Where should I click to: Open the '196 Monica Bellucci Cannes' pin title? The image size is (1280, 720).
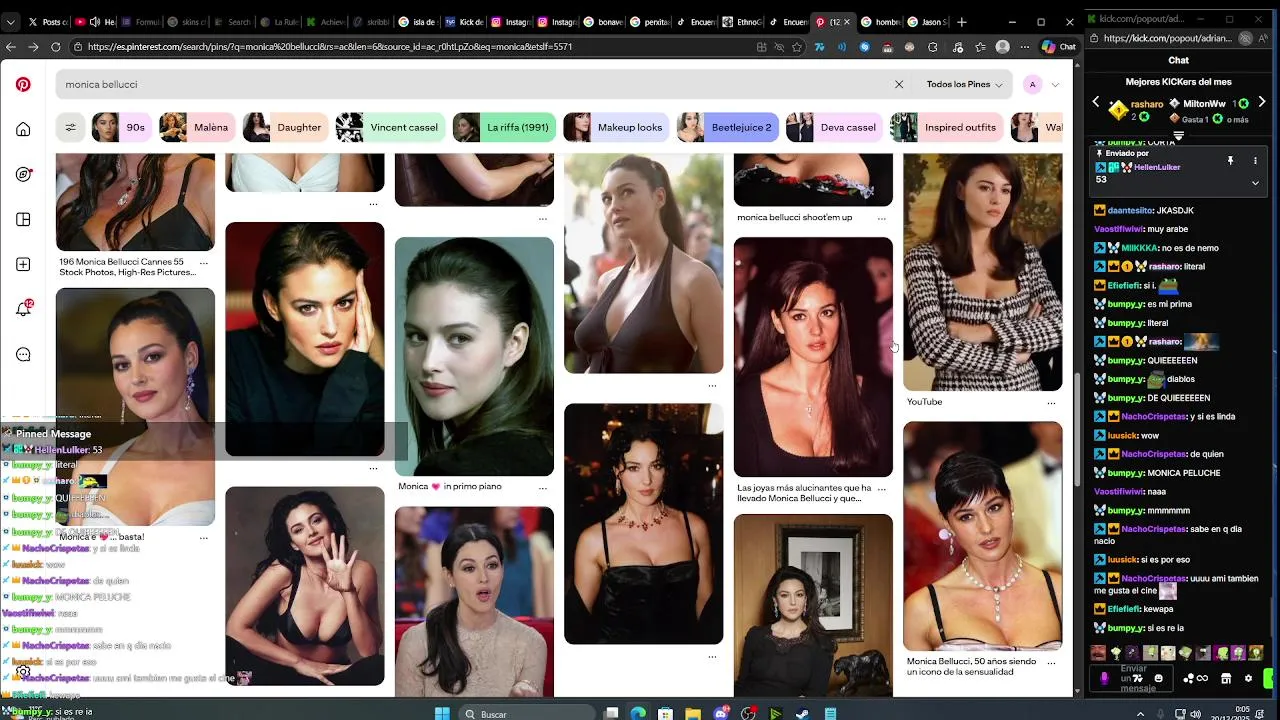point(127,267)
